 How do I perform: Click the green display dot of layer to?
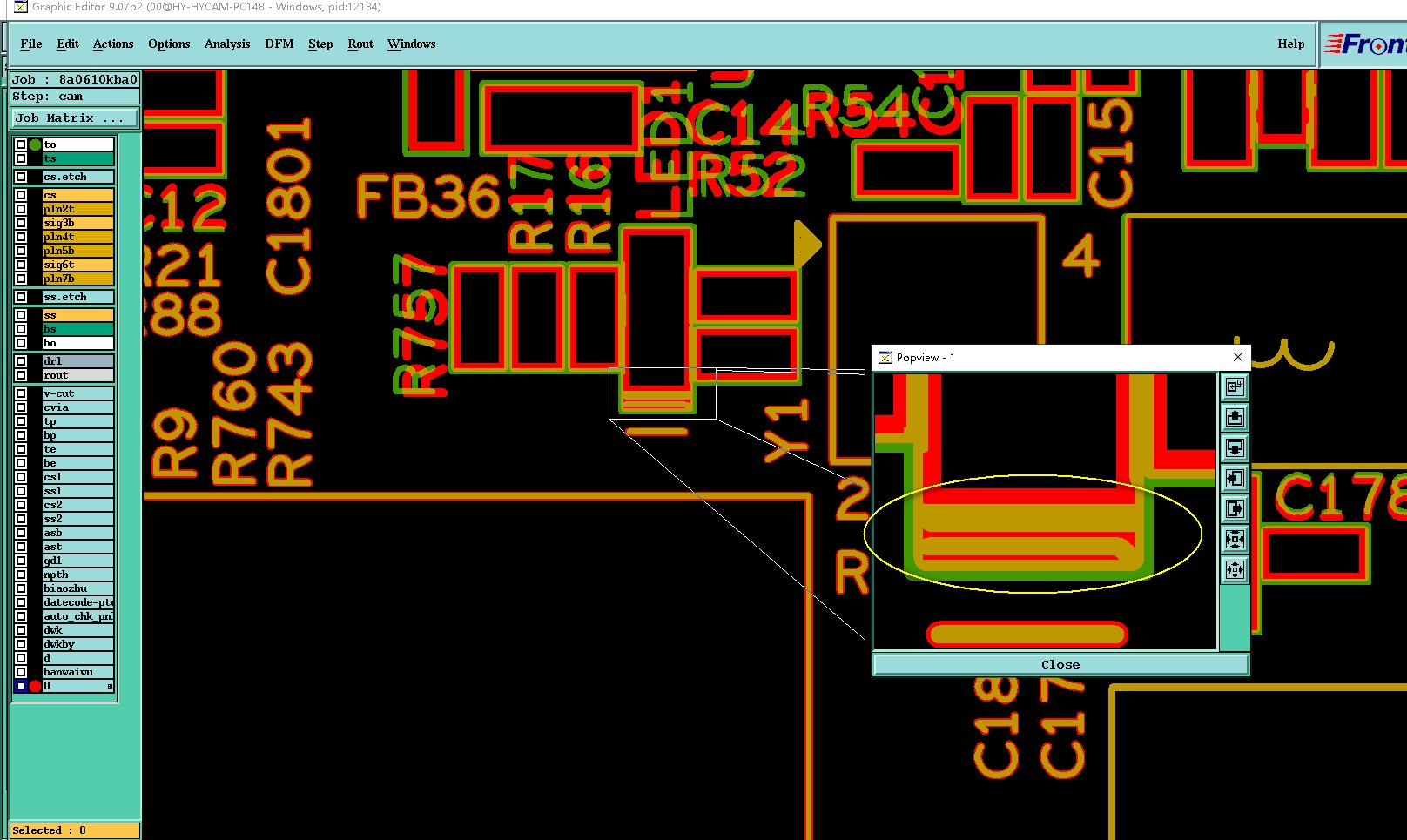tap(35, 144)
